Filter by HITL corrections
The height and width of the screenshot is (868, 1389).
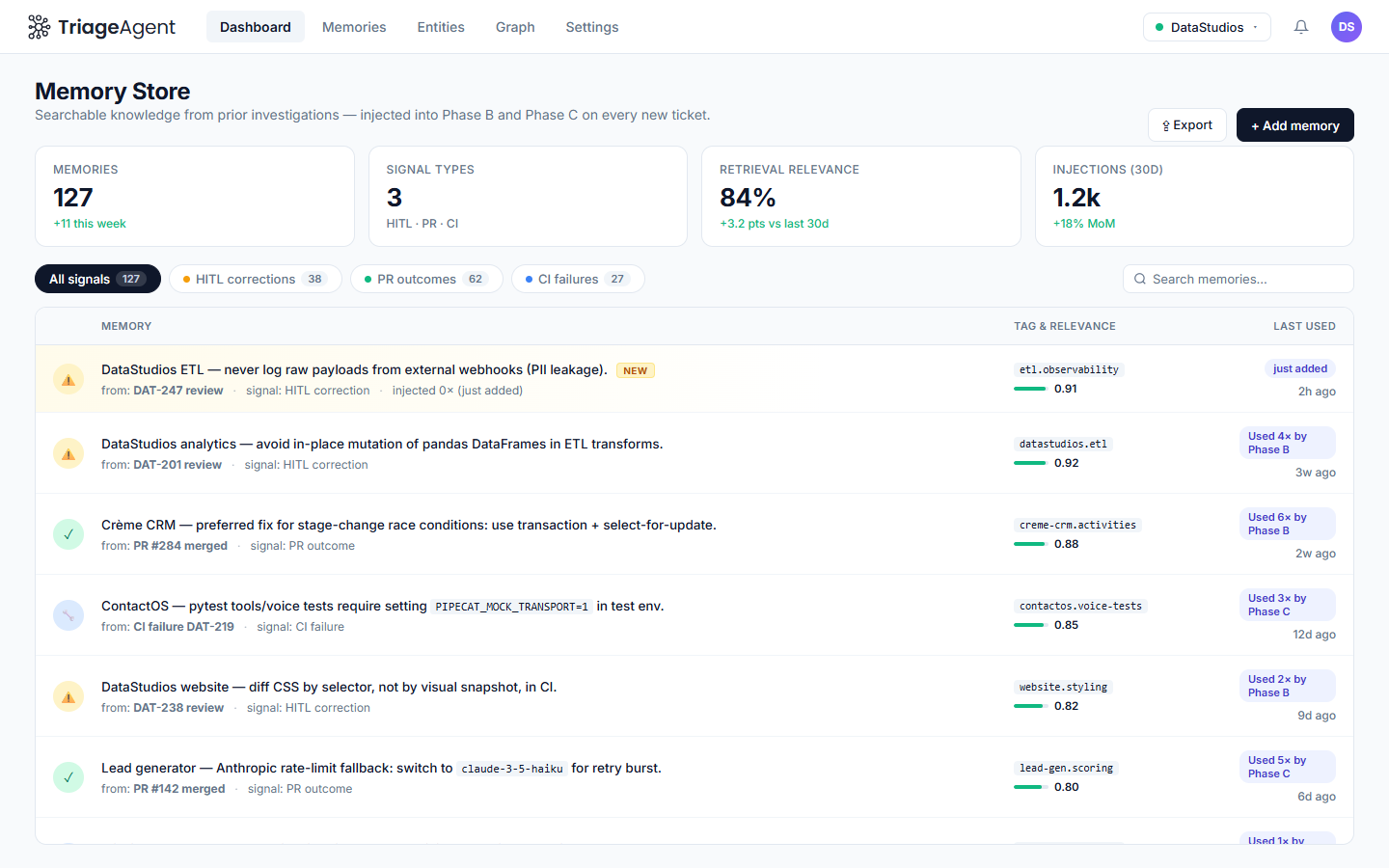(x=256, y=279)
